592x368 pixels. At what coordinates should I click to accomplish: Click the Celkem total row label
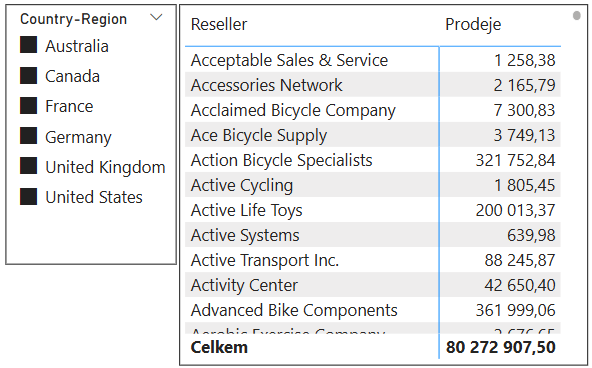pyautogui.click(x=219, y=347)
